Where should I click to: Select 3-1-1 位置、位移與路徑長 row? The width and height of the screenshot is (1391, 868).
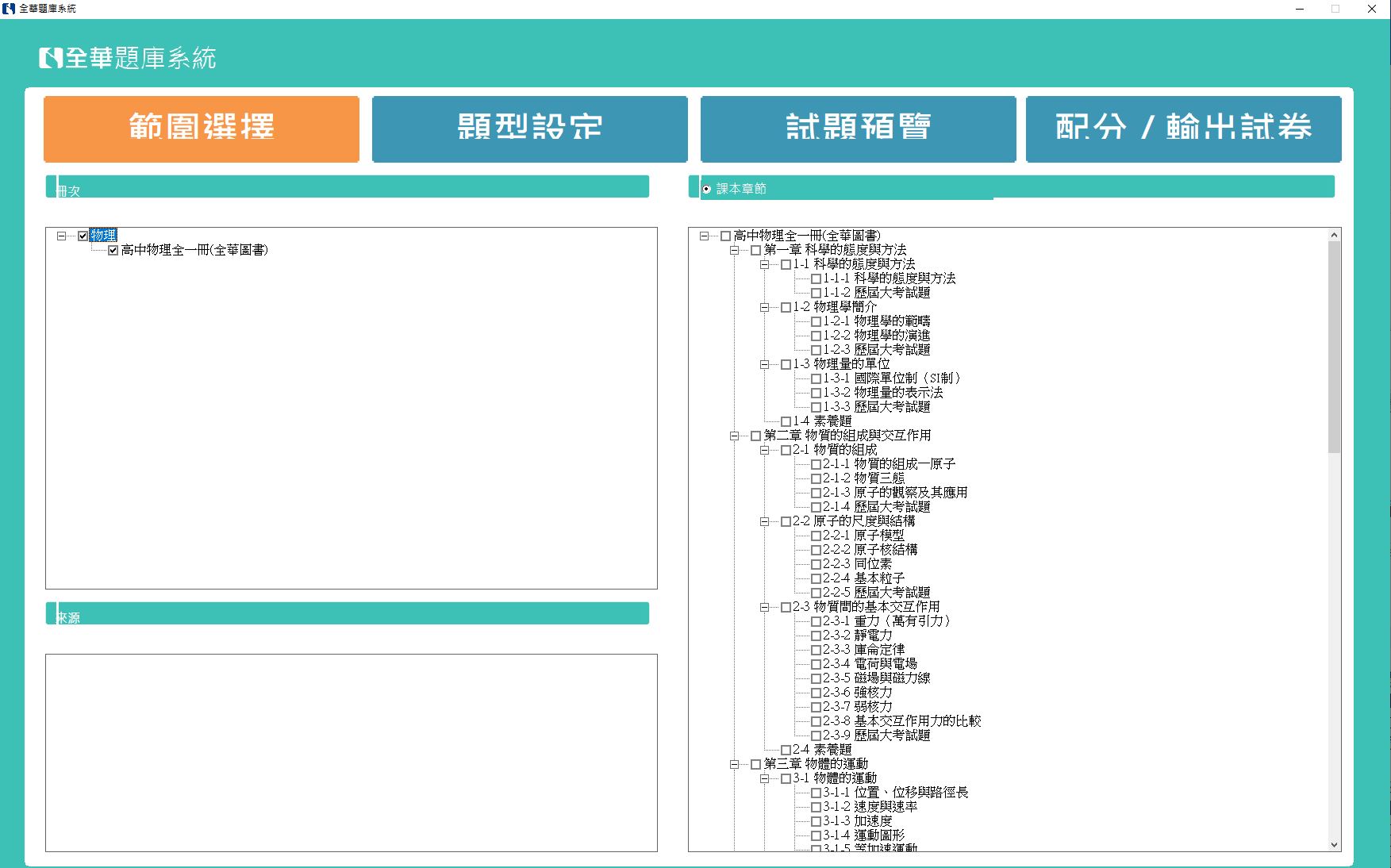[895, 793]
